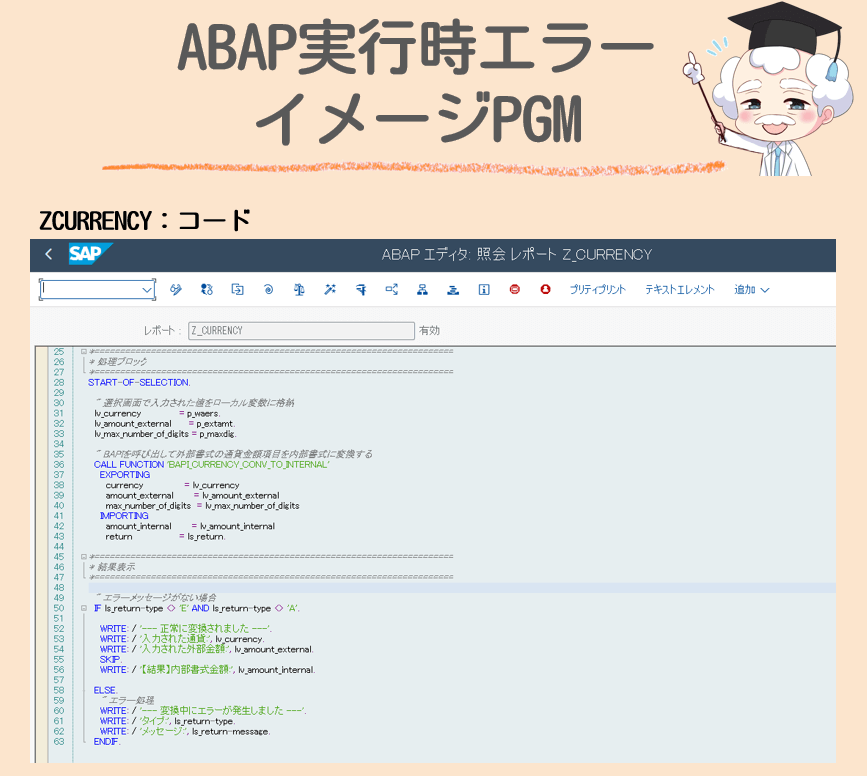Collapse the 処理ブロック comment block at line 25
Screen dimensions: 867x776
coord(84,352)
